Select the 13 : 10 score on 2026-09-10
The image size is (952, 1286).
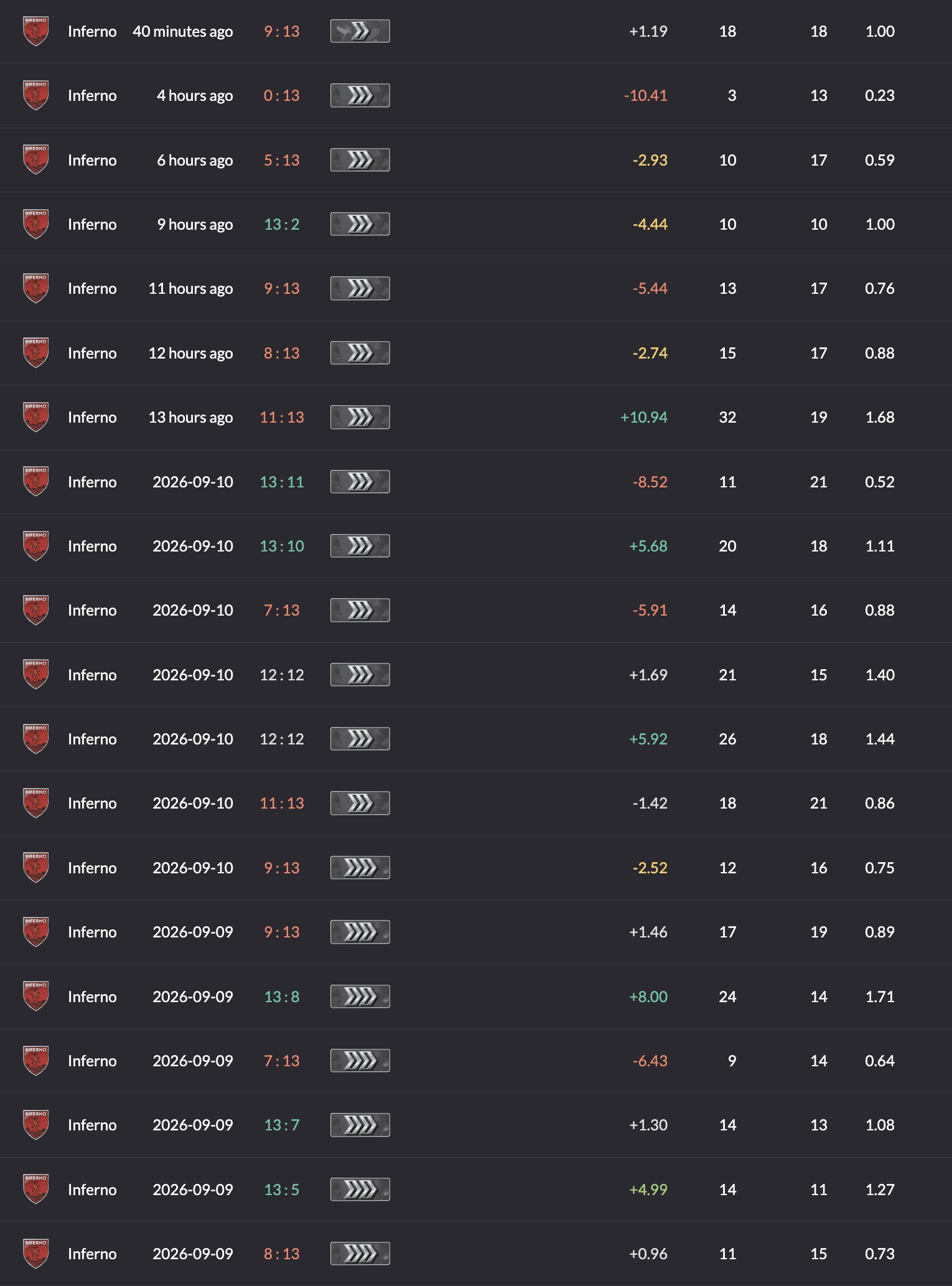(x=282, y=546)
